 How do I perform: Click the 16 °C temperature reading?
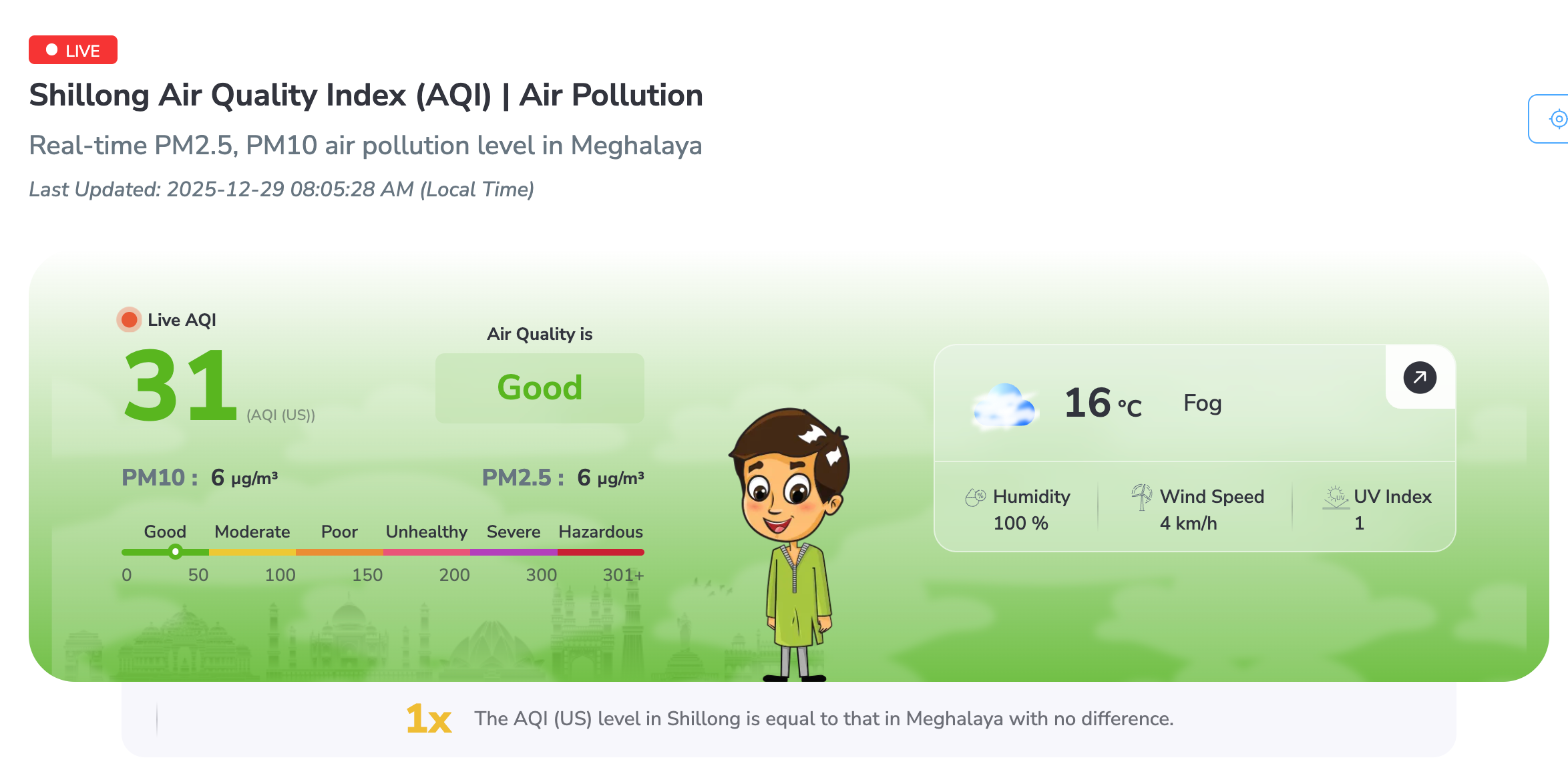pos(1103,403)
